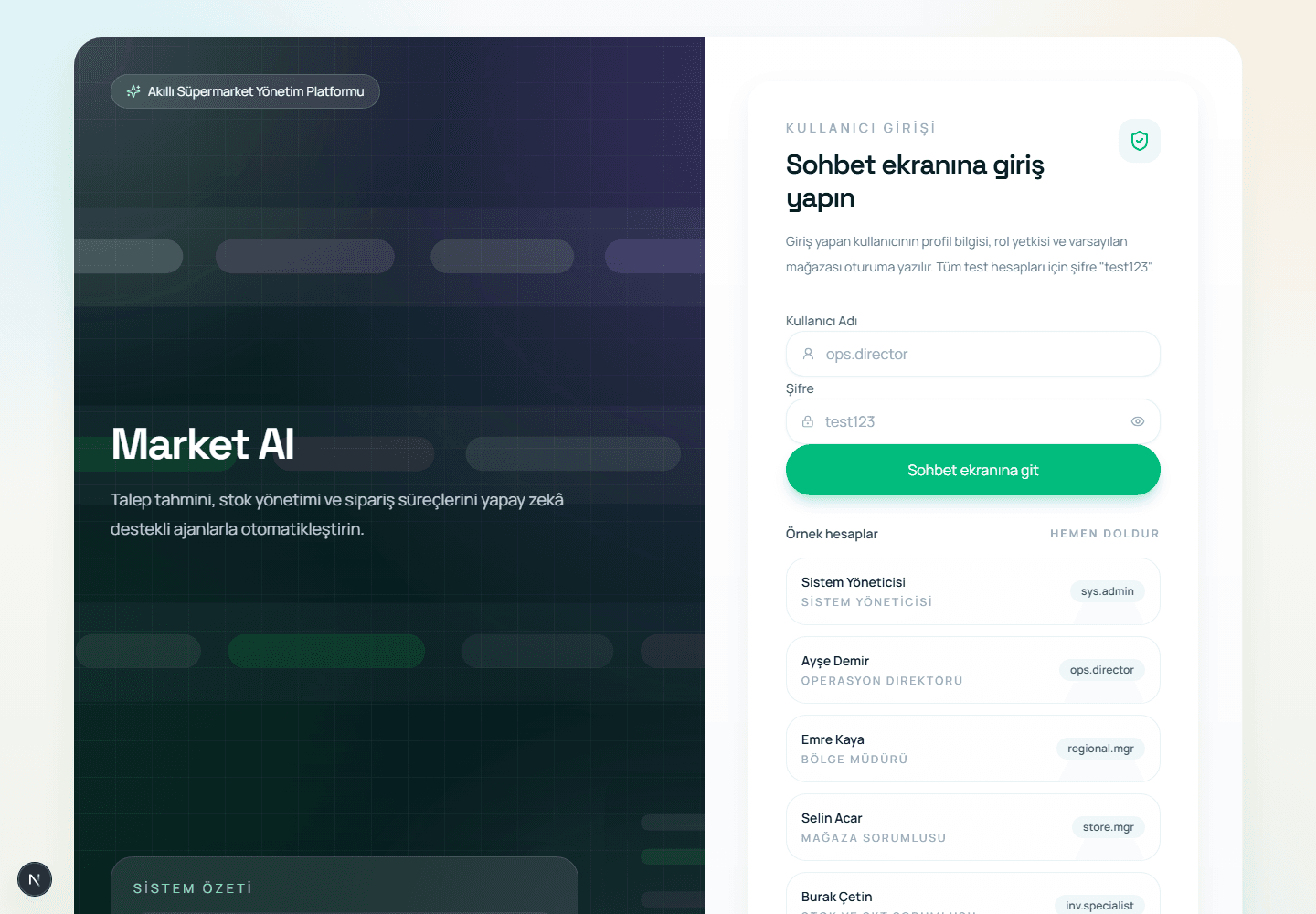Toggle password visibility eye icon
This screenshot has height=914, width=1316.
pyautogui.click(x=1138, y=421)
